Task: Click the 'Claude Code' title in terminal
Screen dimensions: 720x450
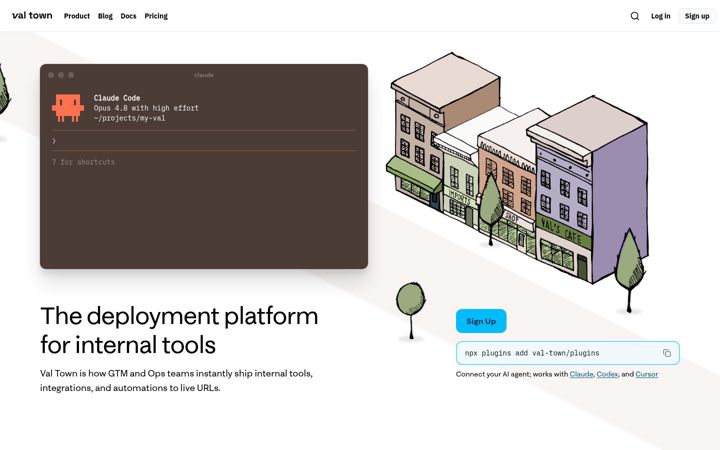Action: tap(117, 98)
